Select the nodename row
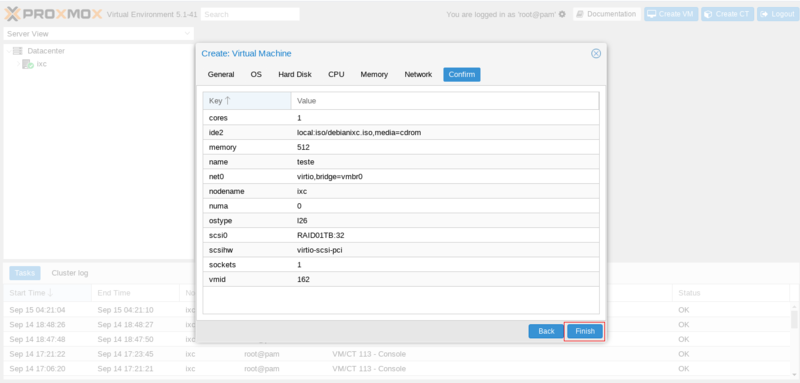 tap(401, 192)
